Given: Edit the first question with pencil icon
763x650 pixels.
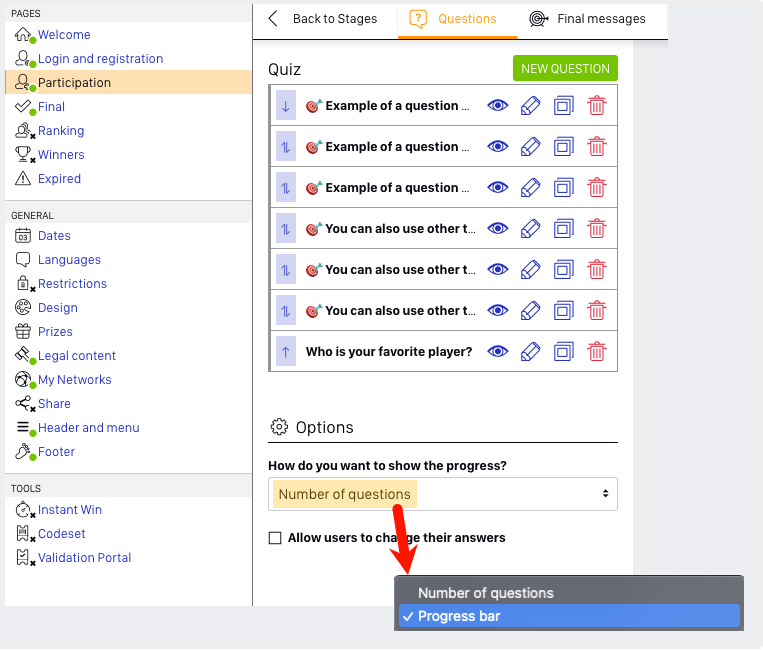Looking at the screenshot, I should coord(530,106).
